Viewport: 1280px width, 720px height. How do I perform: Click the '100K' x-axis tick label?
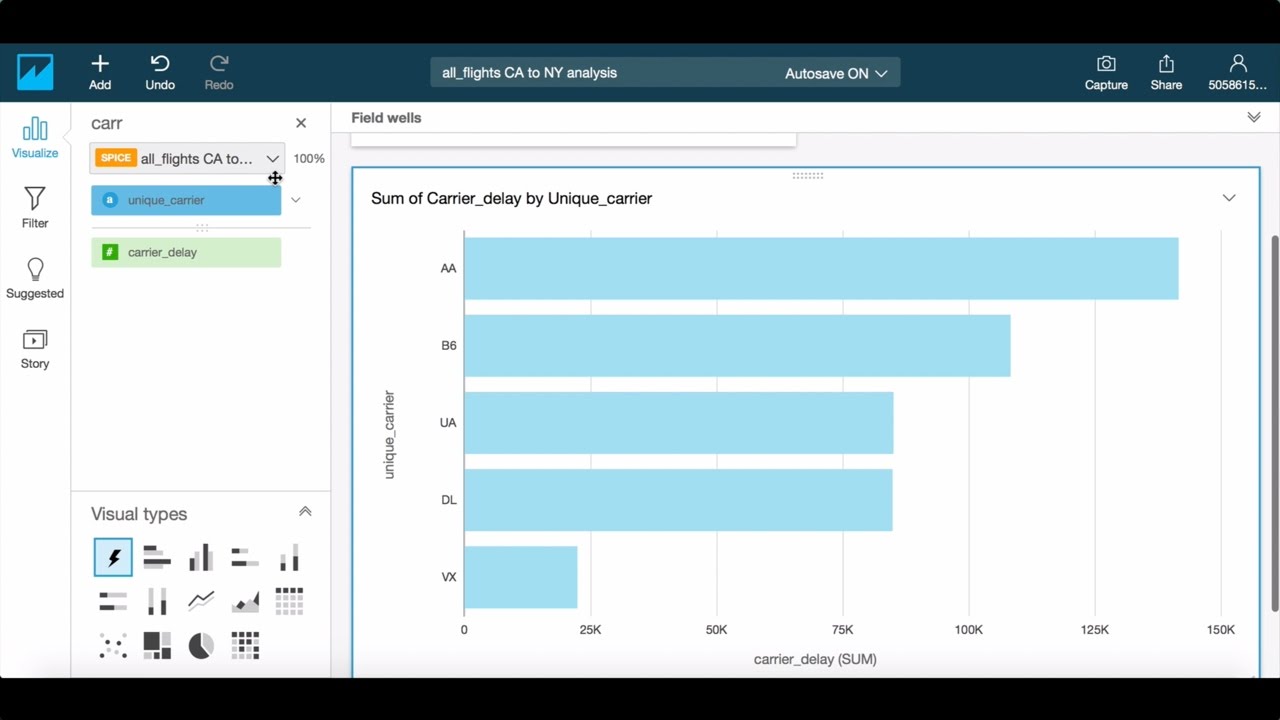coord(968,630)
